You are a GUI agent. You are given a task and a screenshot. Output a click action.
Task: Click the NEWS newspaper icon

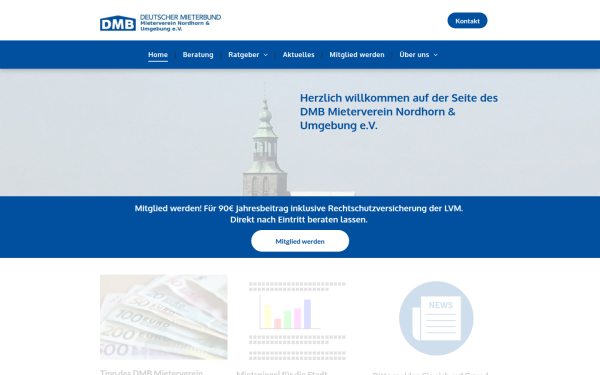pyautogui.click(x=436, y=318)
